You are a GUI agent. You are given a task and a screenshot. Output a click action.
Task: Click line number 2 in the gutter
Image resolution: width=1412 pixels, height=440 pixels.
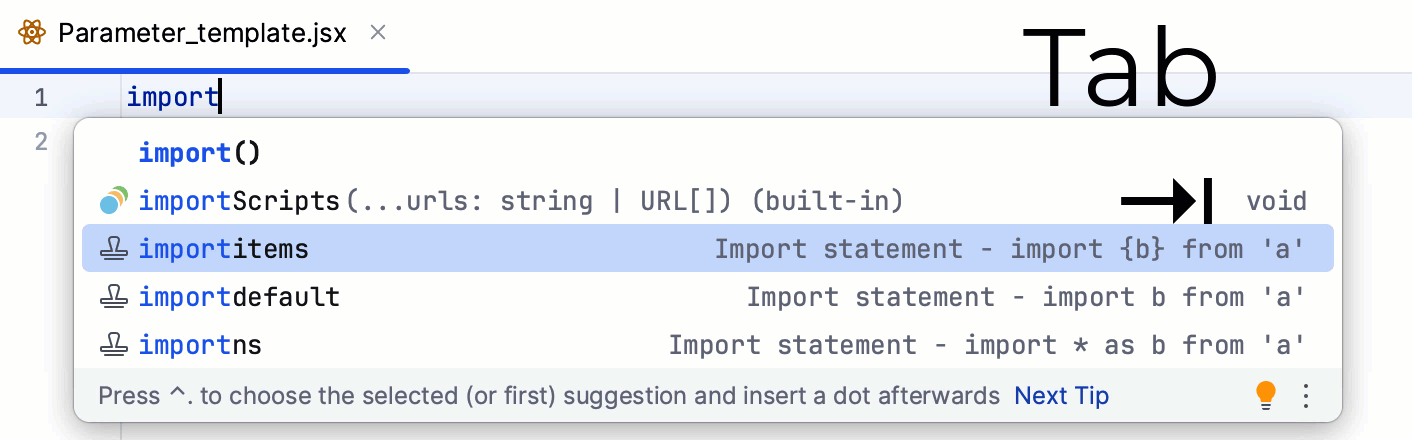click(41, 141)
